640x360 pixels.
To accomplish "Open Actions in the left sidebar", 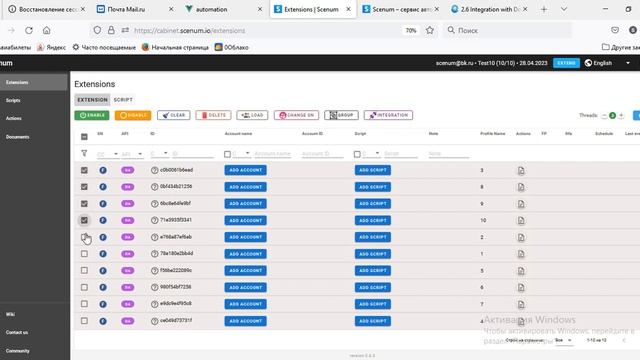I will (13, 118).
